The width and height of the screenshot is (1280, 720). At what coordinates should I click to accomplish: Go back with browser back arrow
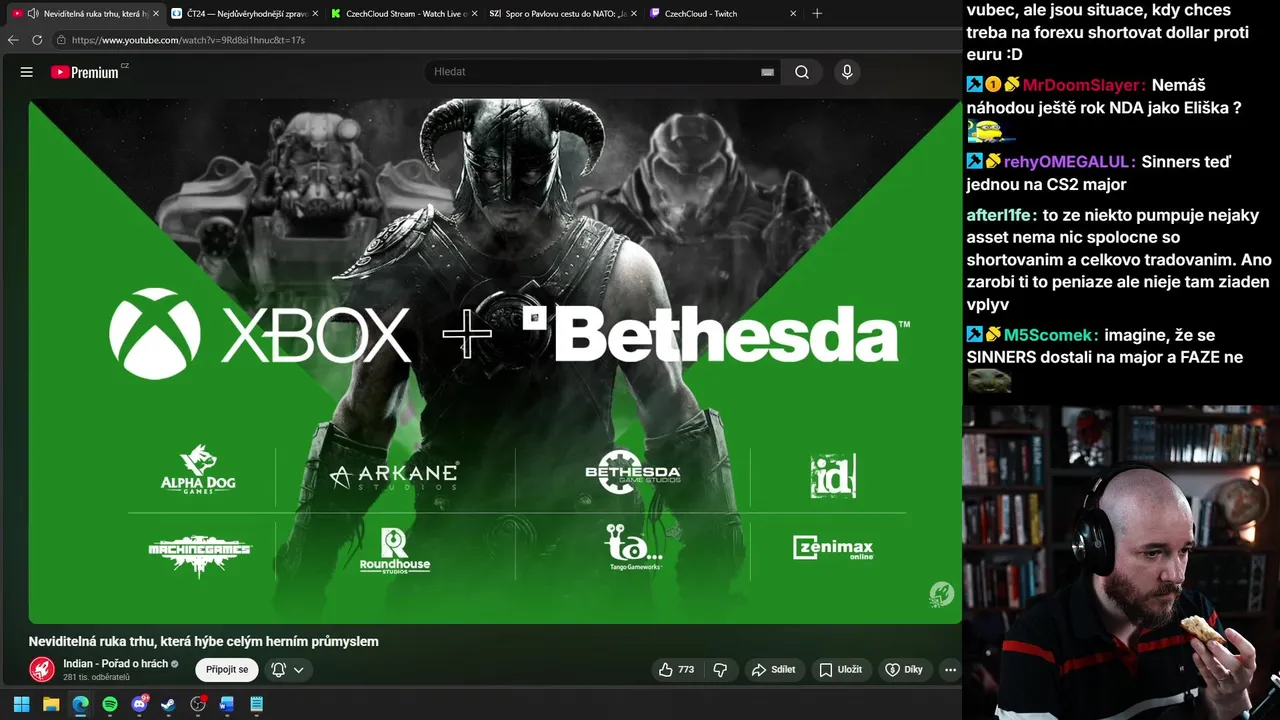click(13, 40)
